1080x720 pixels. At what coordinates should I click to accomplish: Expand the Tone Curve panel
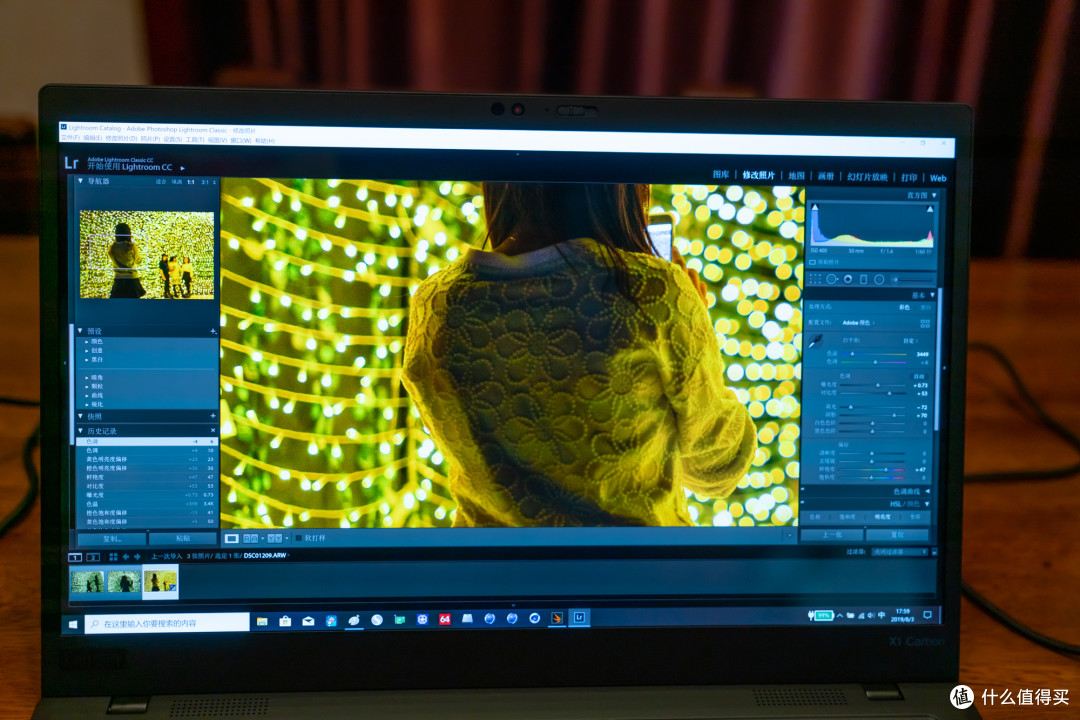click(928, 491)
